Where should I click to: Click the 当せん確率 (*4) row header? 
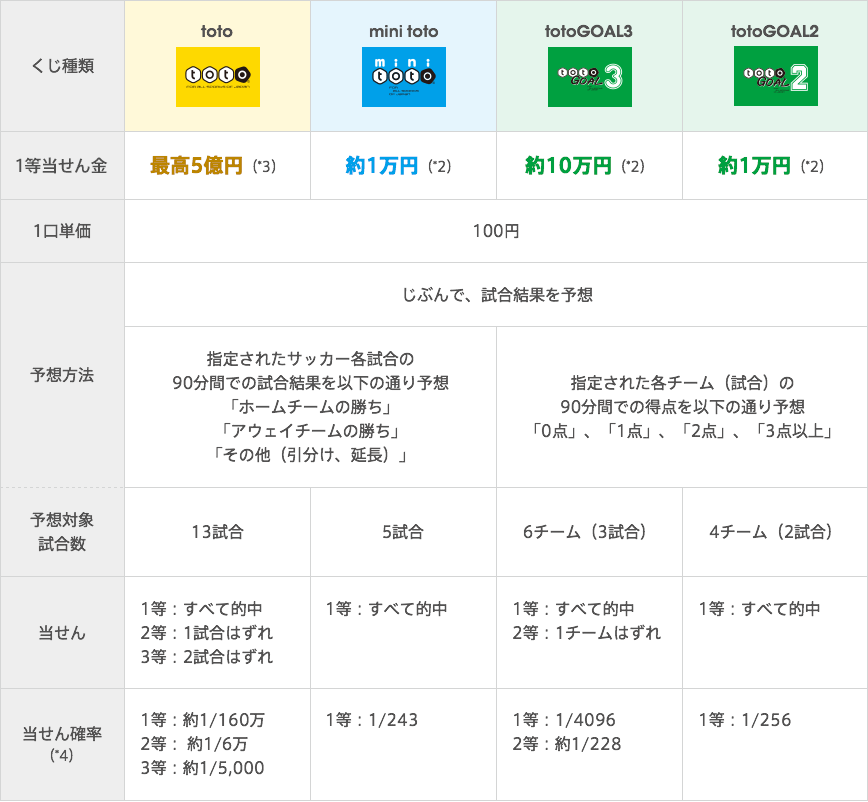tap(62, 743)
